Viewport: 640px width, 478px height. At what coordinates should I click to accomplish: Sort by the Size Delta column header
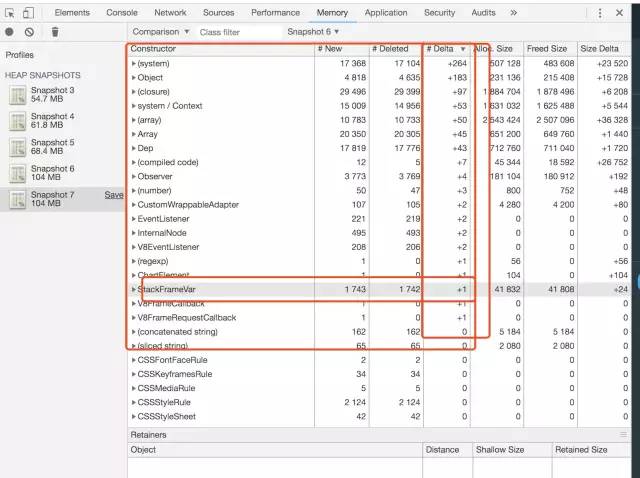[604, 49]
